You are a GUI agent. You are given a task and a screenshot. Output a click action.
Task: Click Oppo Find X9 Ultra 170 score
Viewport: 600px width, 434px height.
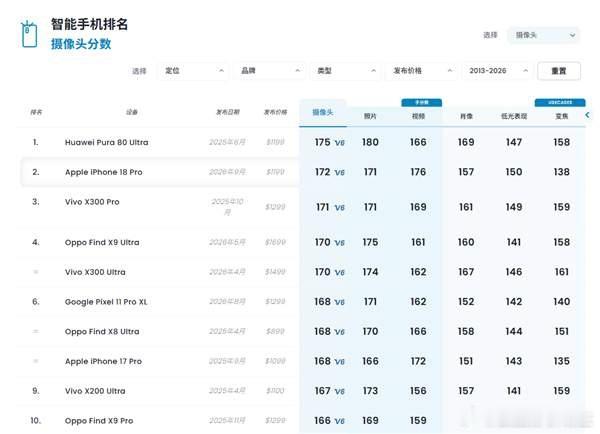[323, 242]
